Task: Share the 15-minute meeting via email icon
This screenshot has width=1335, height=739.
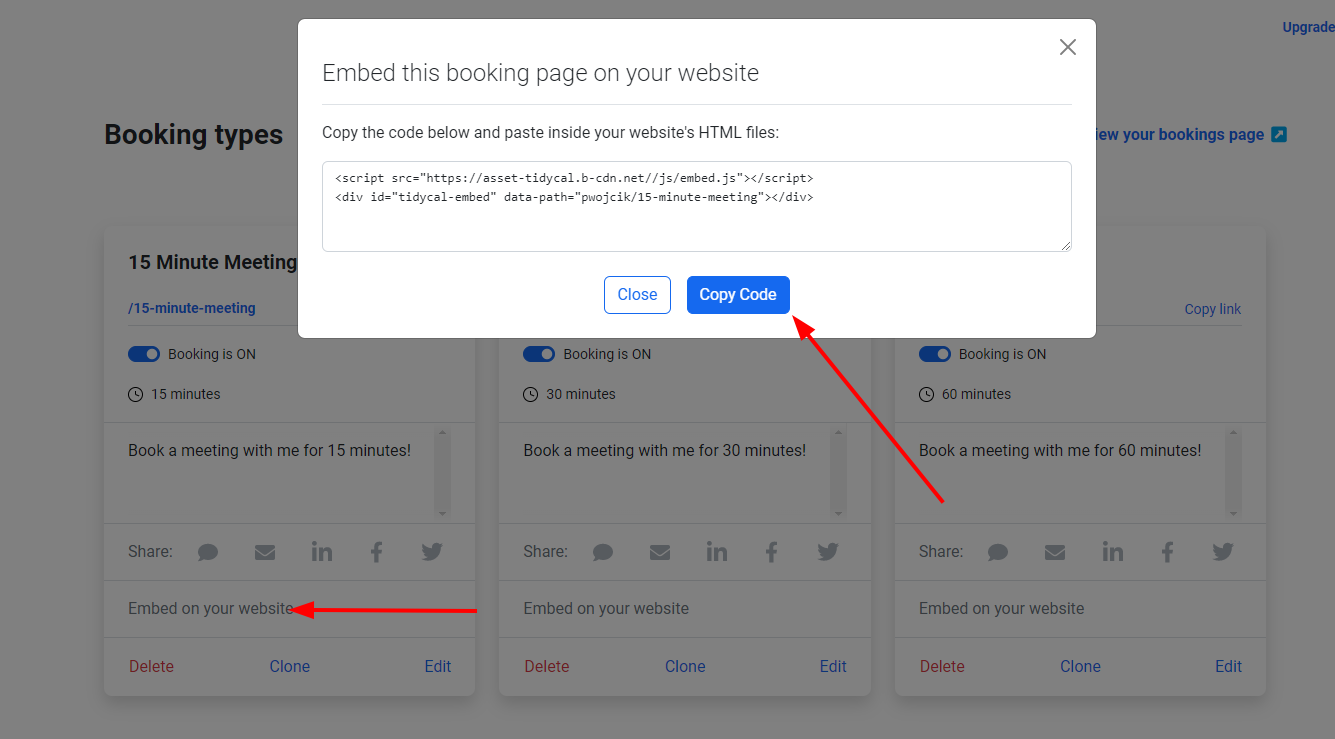Action: pos(264,552)
